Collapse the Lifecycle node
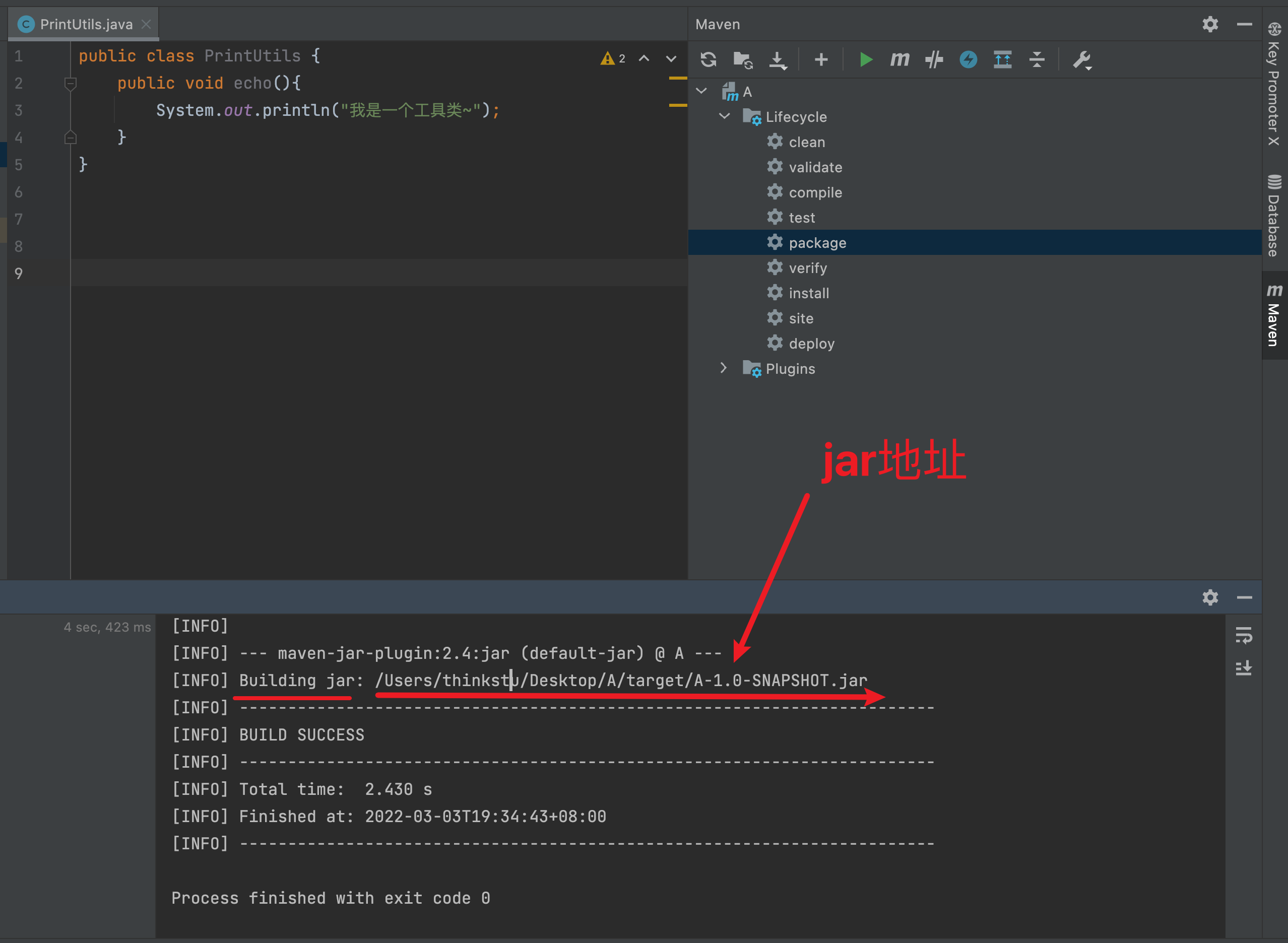This screenshot has height=943, width=1288. click(x=724, y=116)
